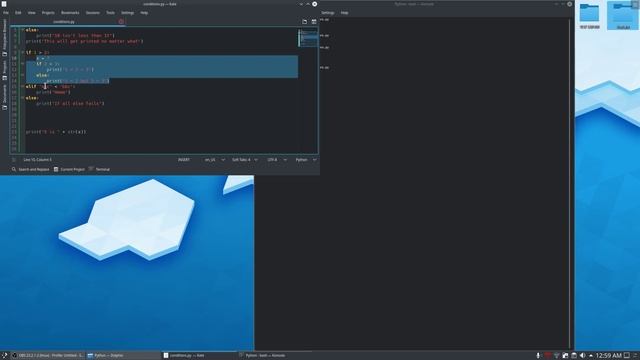
Task: Open the Edit menu in Kate
Action: click(x=18, y=13)
